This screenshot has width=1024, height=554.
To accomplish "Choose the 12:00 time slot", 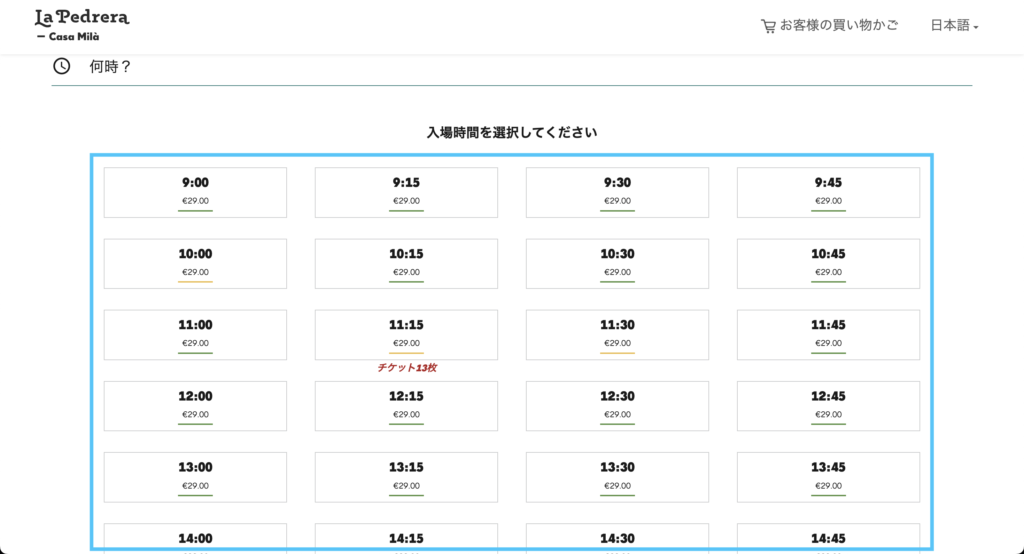I will (195, 405).
